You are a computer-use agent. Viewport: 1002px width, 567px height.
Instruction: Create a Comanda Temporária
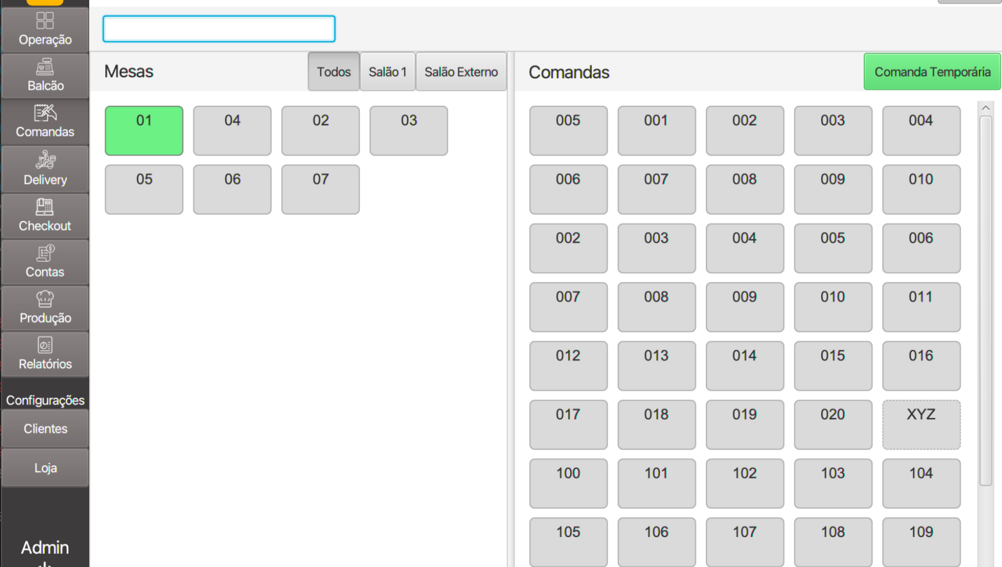pyautogui.click(x=932, y=72)
